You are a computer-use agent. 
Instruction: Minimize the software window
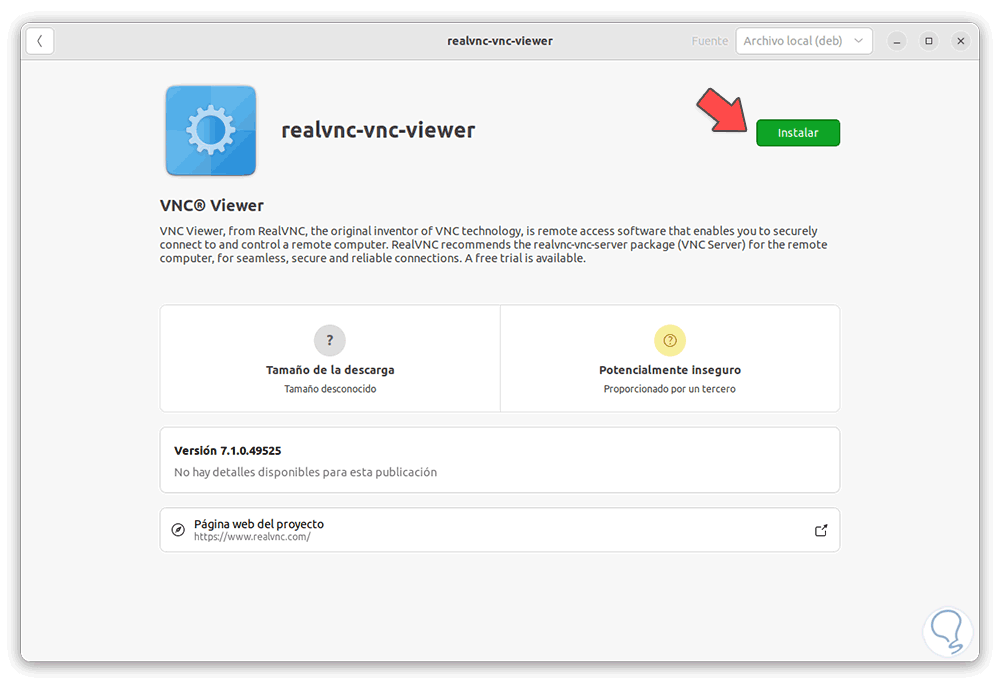897,41
